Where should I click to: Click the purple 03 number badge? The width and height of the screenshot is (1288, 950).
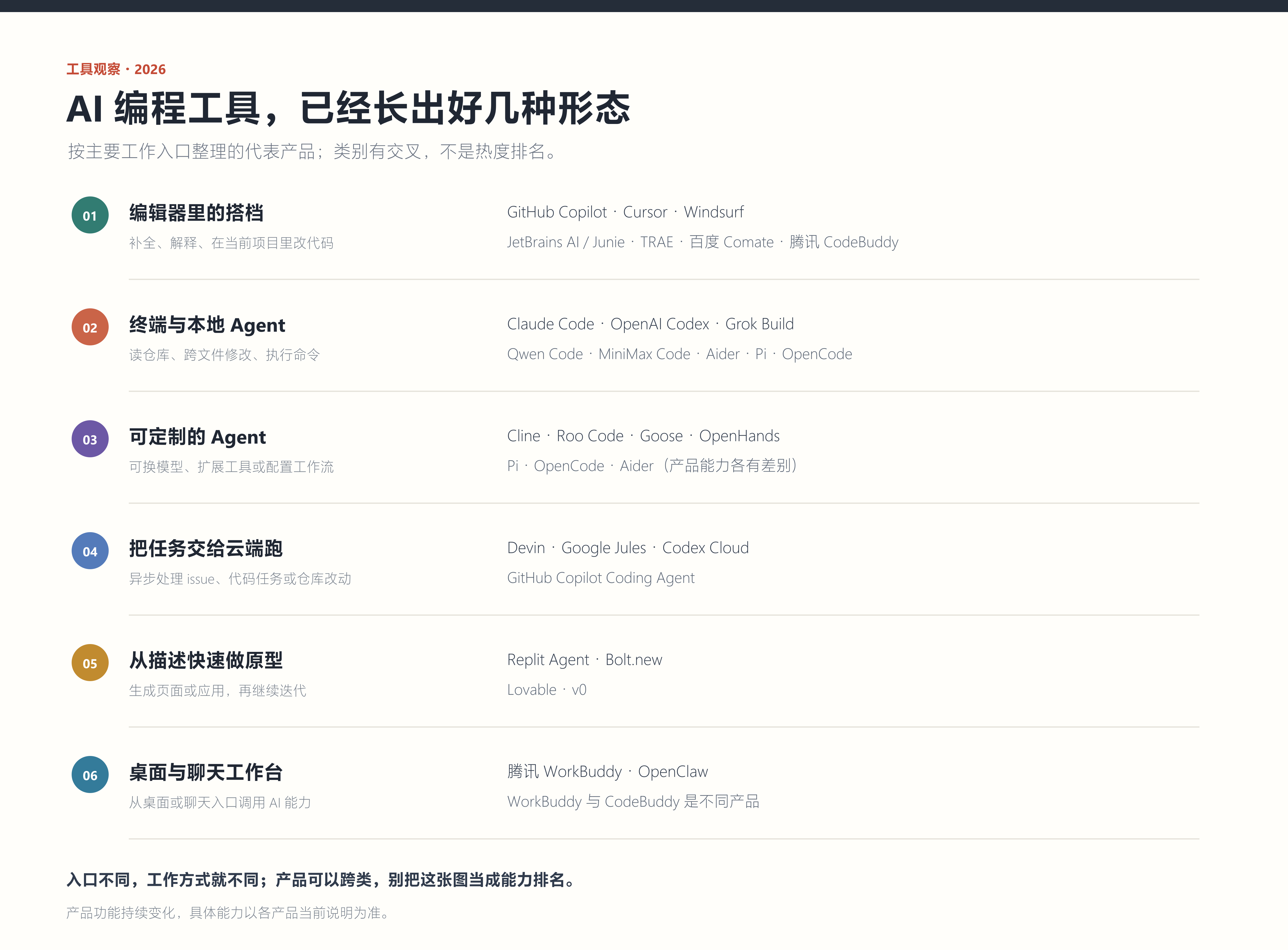coord(90,439)
